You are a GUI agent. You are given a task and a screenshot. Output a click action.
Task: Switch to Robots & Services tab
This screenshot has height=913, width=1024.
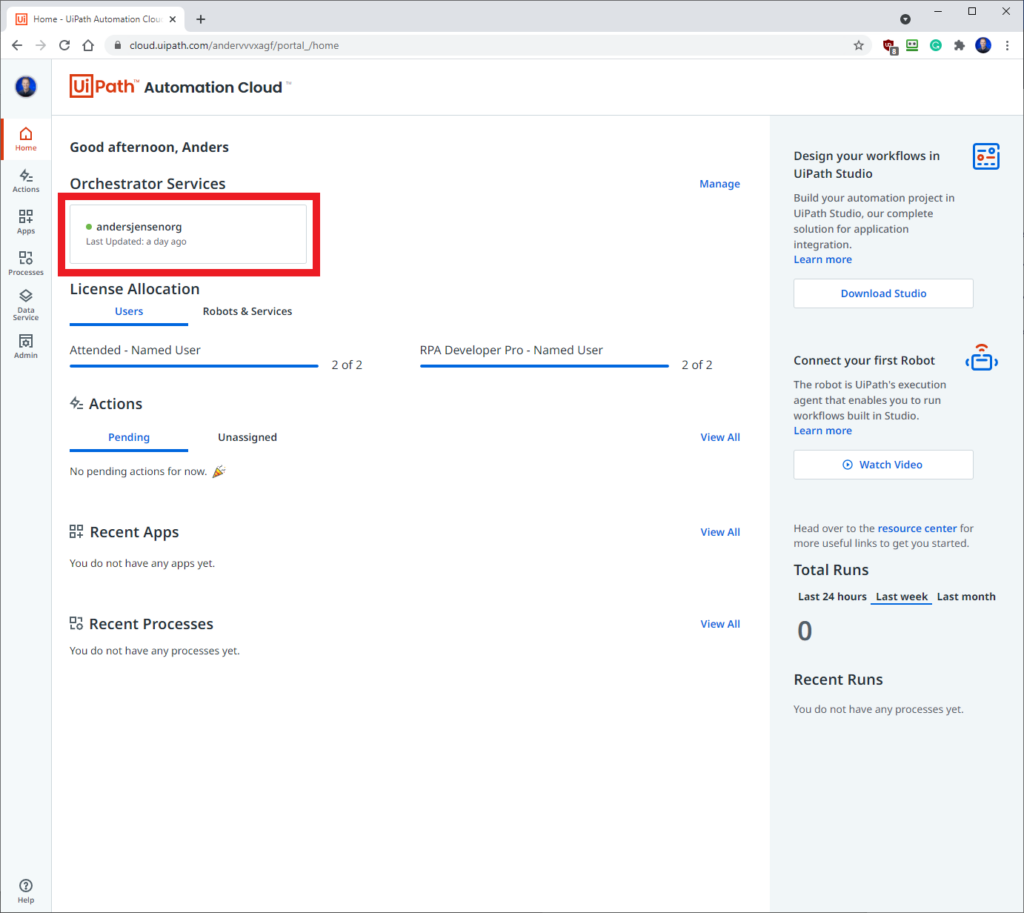(x=247, y=312)
